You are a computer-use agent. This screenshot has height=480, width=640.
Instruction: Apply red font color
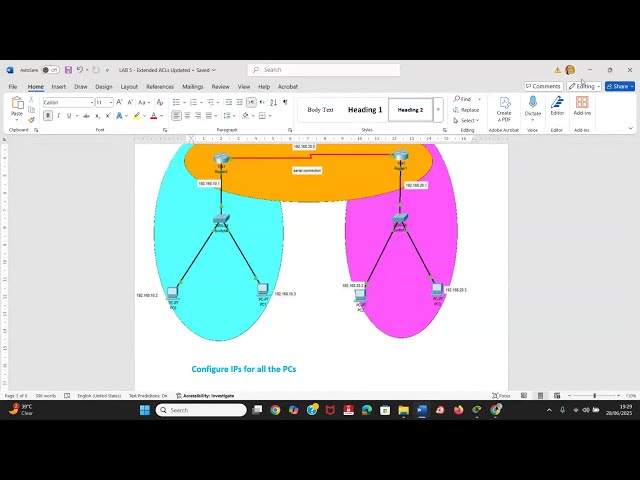point(154,116)
